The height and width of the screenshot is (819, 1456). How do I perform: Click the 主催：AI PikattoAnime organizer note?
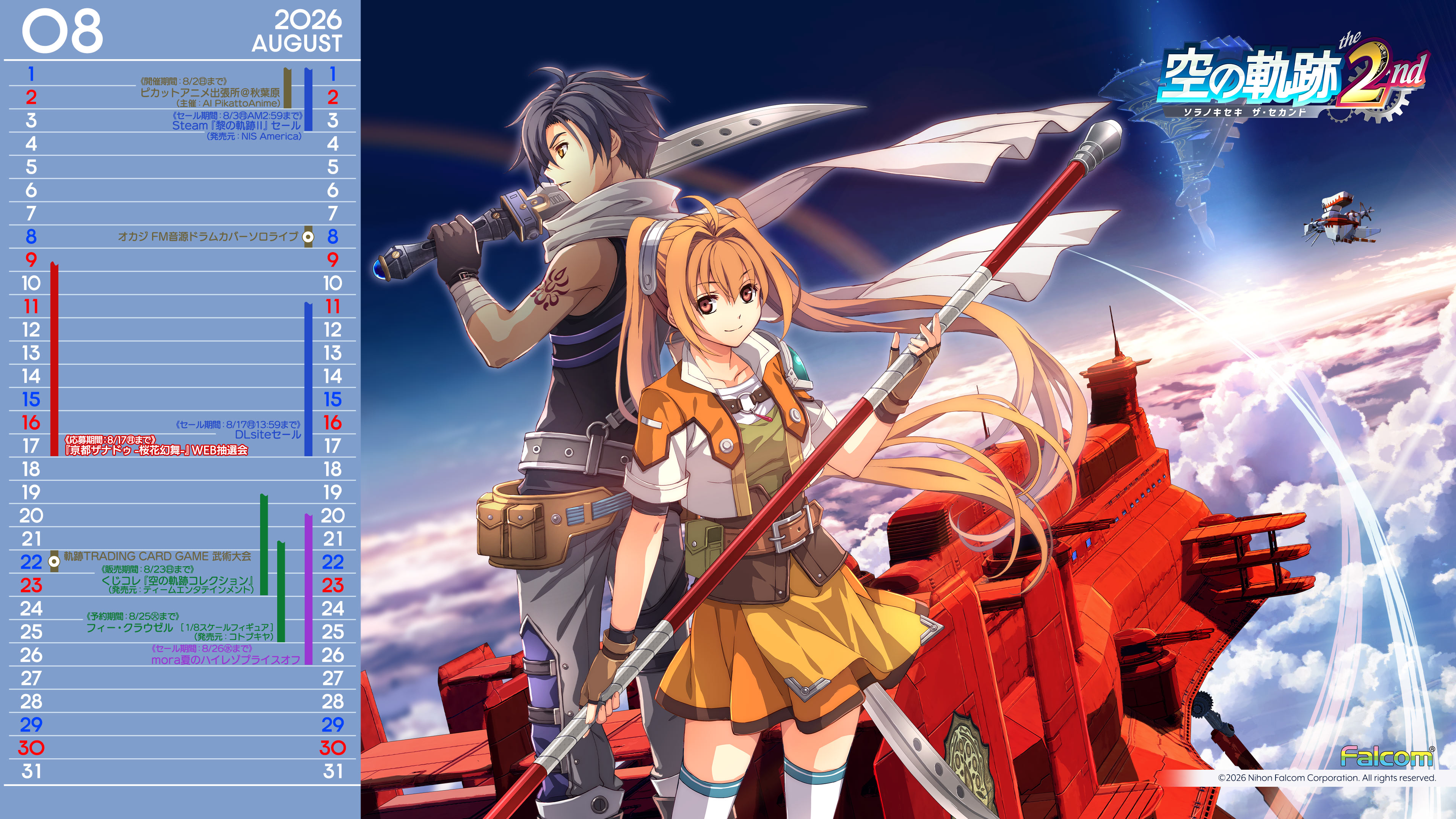[x=228, y=104]
